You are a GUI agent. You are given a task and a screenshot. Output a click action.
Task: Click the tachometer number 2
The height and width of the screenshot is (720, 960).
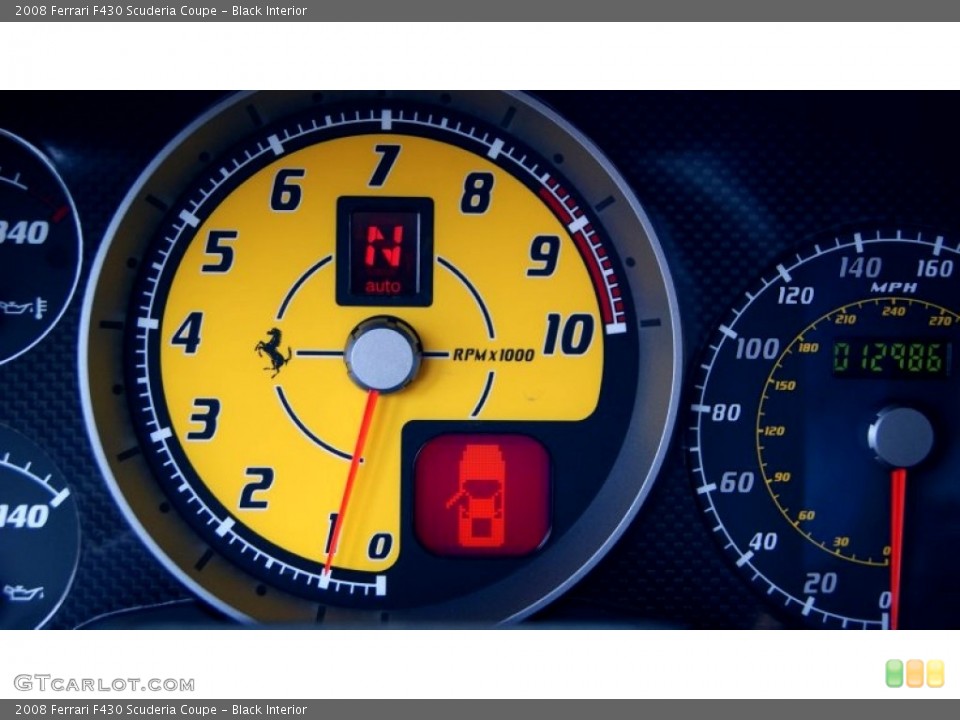point(257,488)
